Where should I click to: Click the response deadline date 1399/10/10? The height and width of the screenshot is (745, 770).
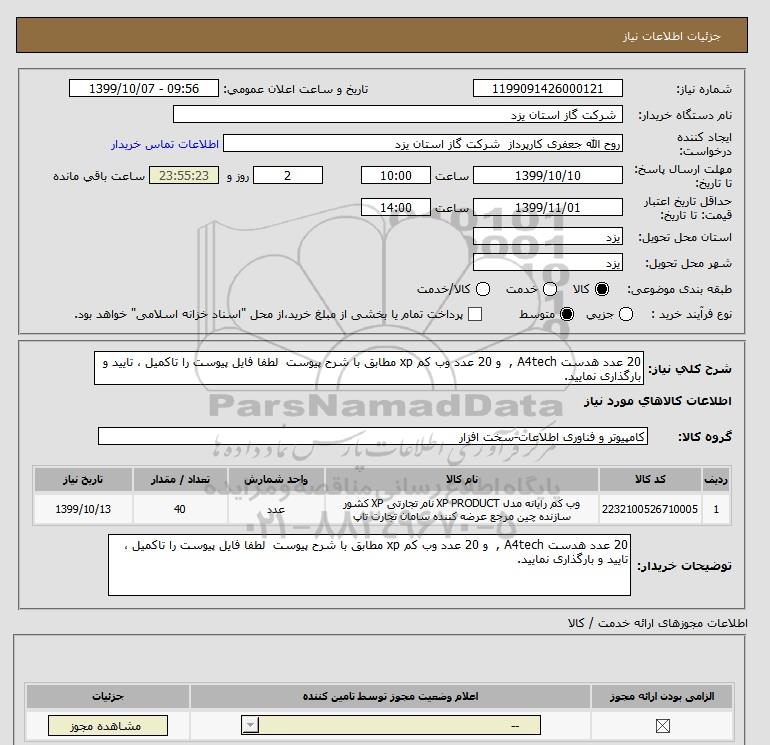point(548,175)
